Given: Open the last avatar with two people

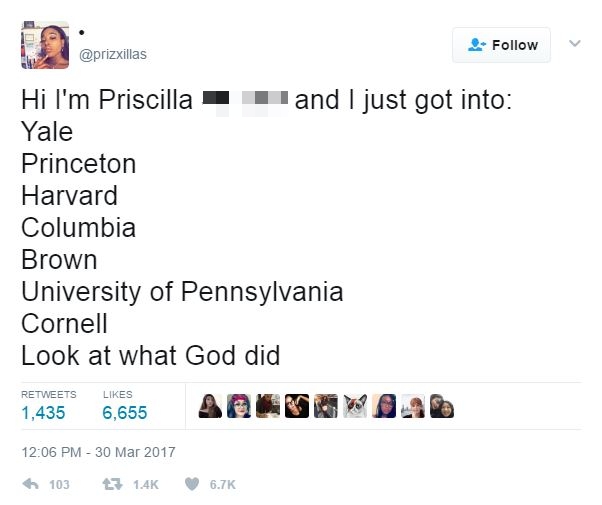Looking at the screenshot, I should [x=442, y=406].
